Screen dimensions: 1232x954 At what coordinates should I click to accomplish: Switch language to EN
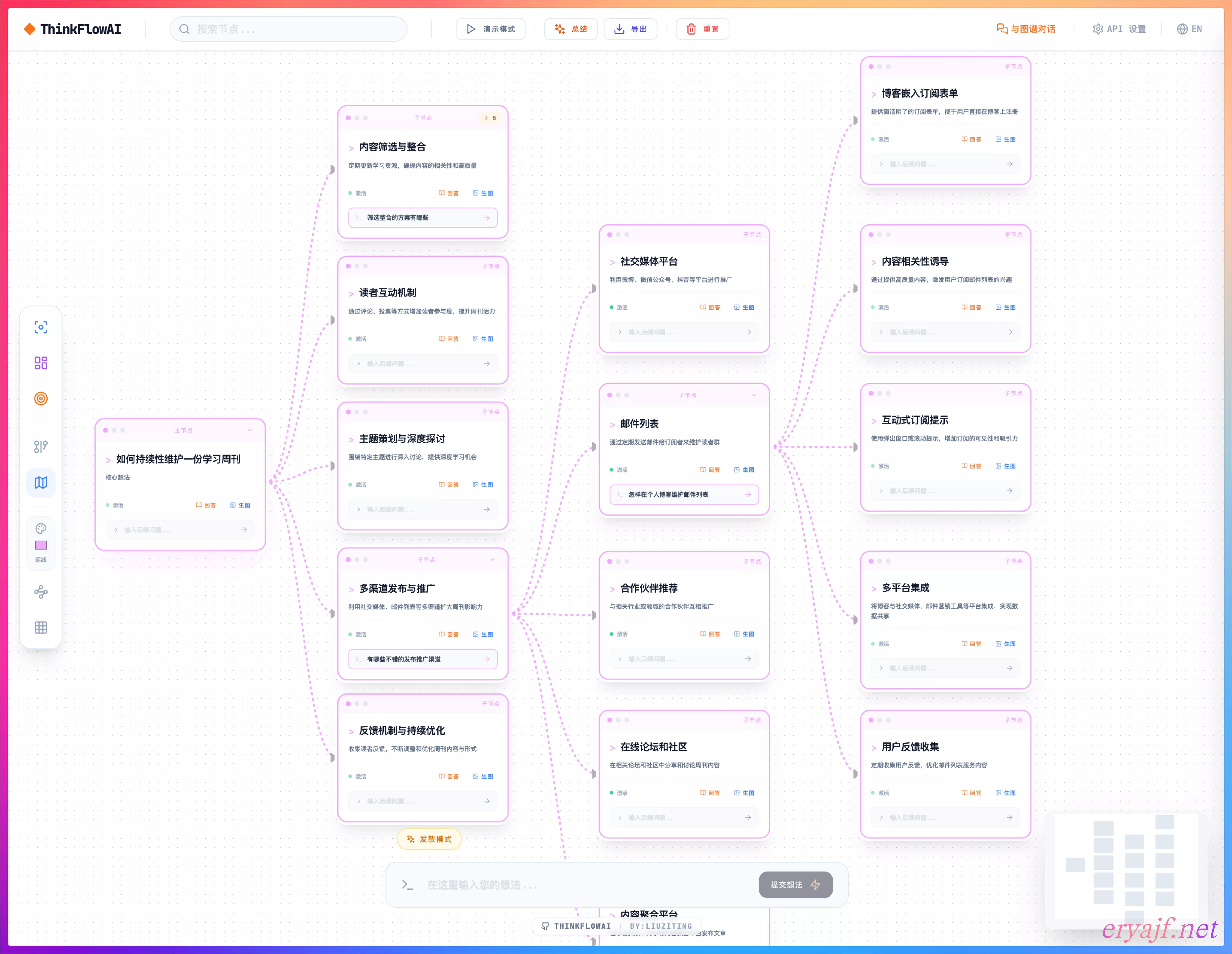click(x=1189, y=29)
